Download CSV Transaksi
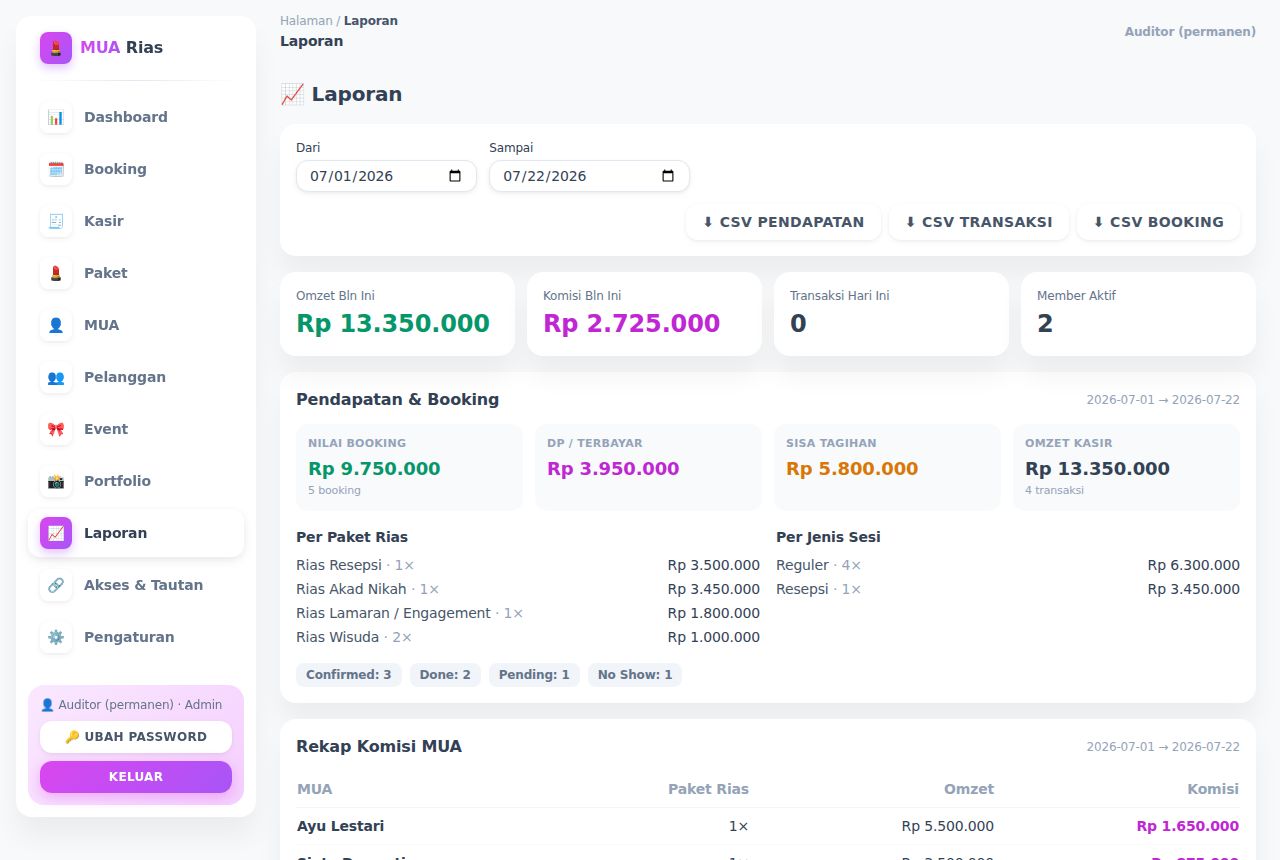Viewport: 1280px width, 860px height. (978, 222)
